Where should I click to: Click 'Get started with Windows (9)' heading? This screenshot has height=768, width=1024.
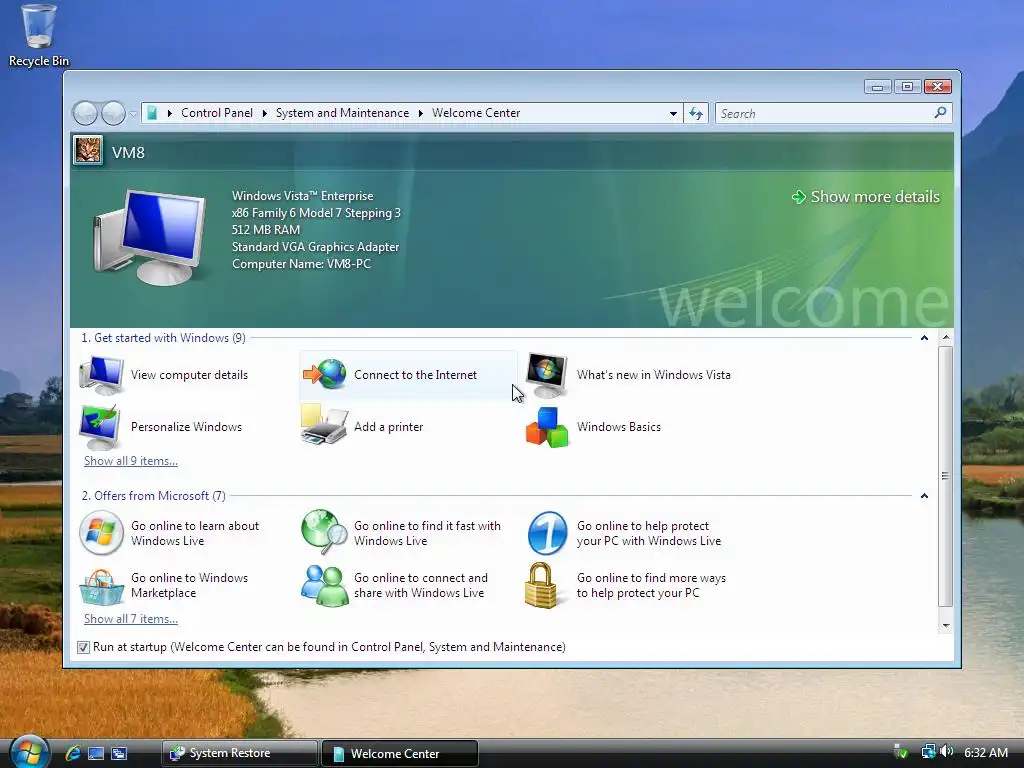[x=163, y=338]
